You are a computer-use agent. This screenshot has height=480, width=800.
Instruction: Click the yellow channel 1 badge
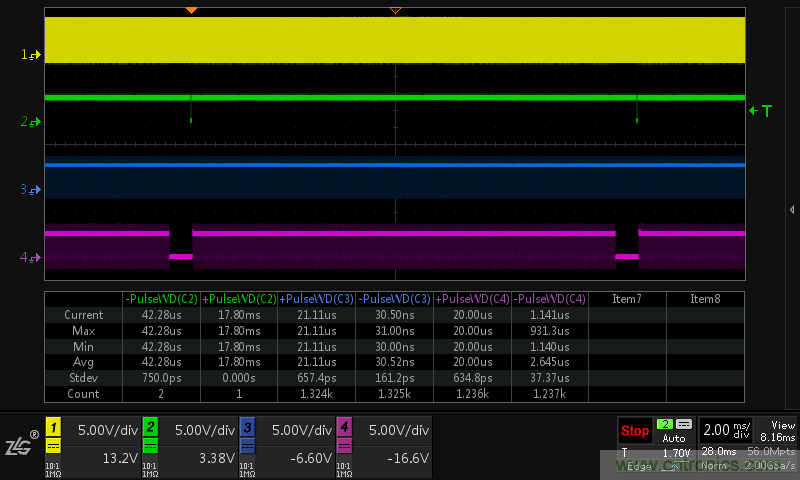(x=53, y=427)
